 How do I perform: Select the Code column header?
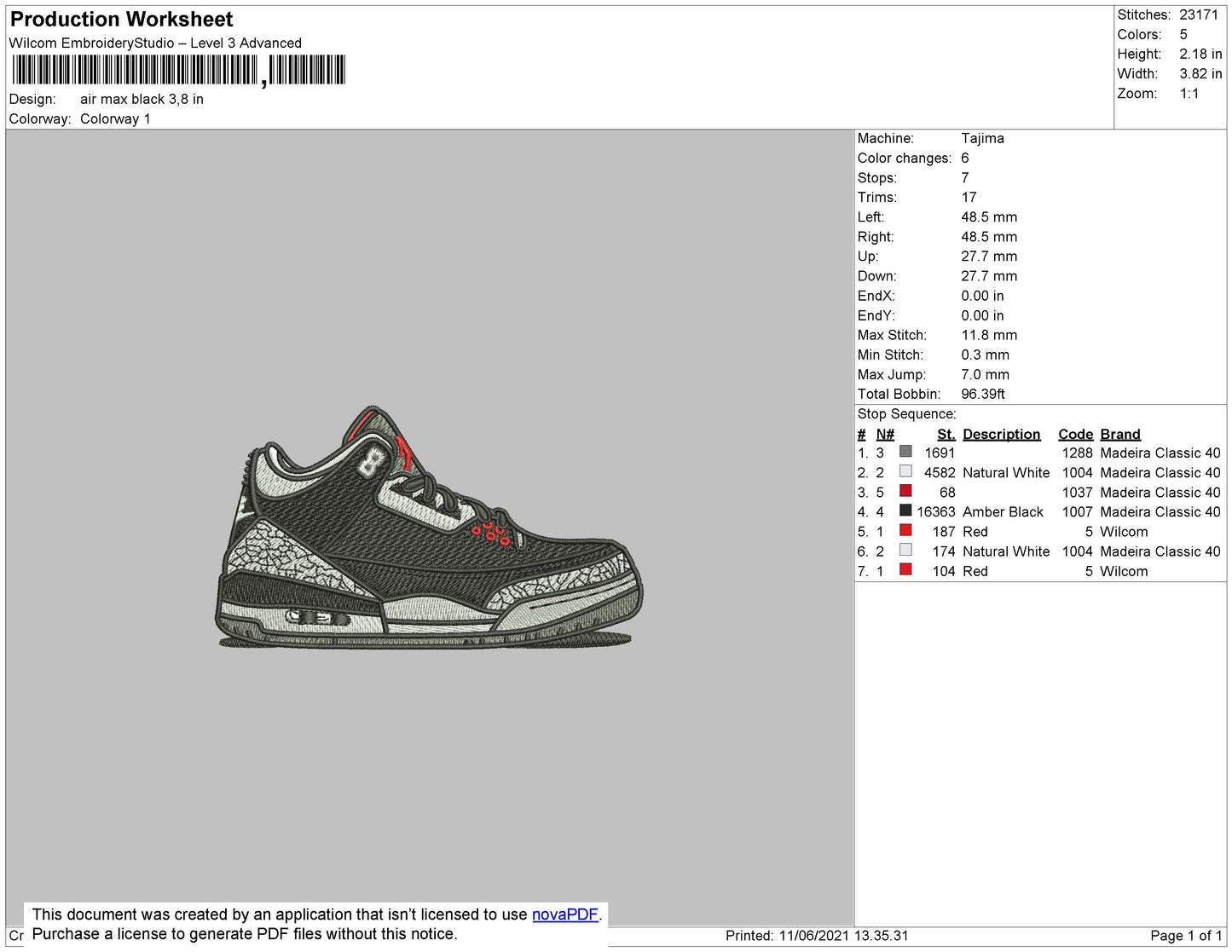click(x=1074, y=434)
